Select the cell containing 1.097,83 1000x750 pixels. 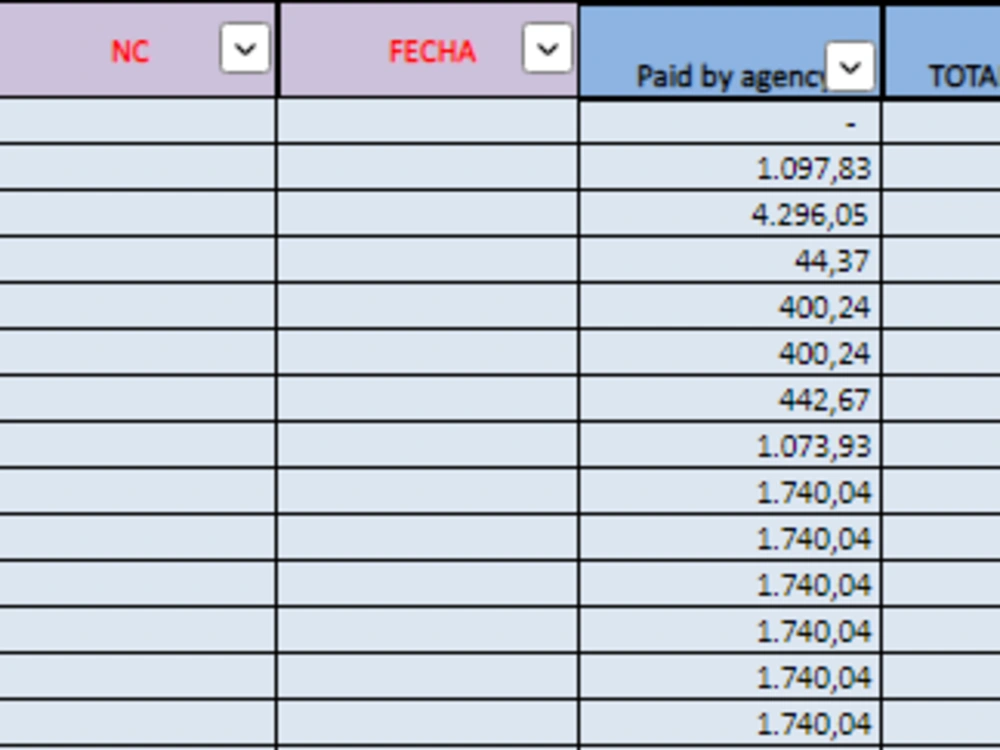730,168
